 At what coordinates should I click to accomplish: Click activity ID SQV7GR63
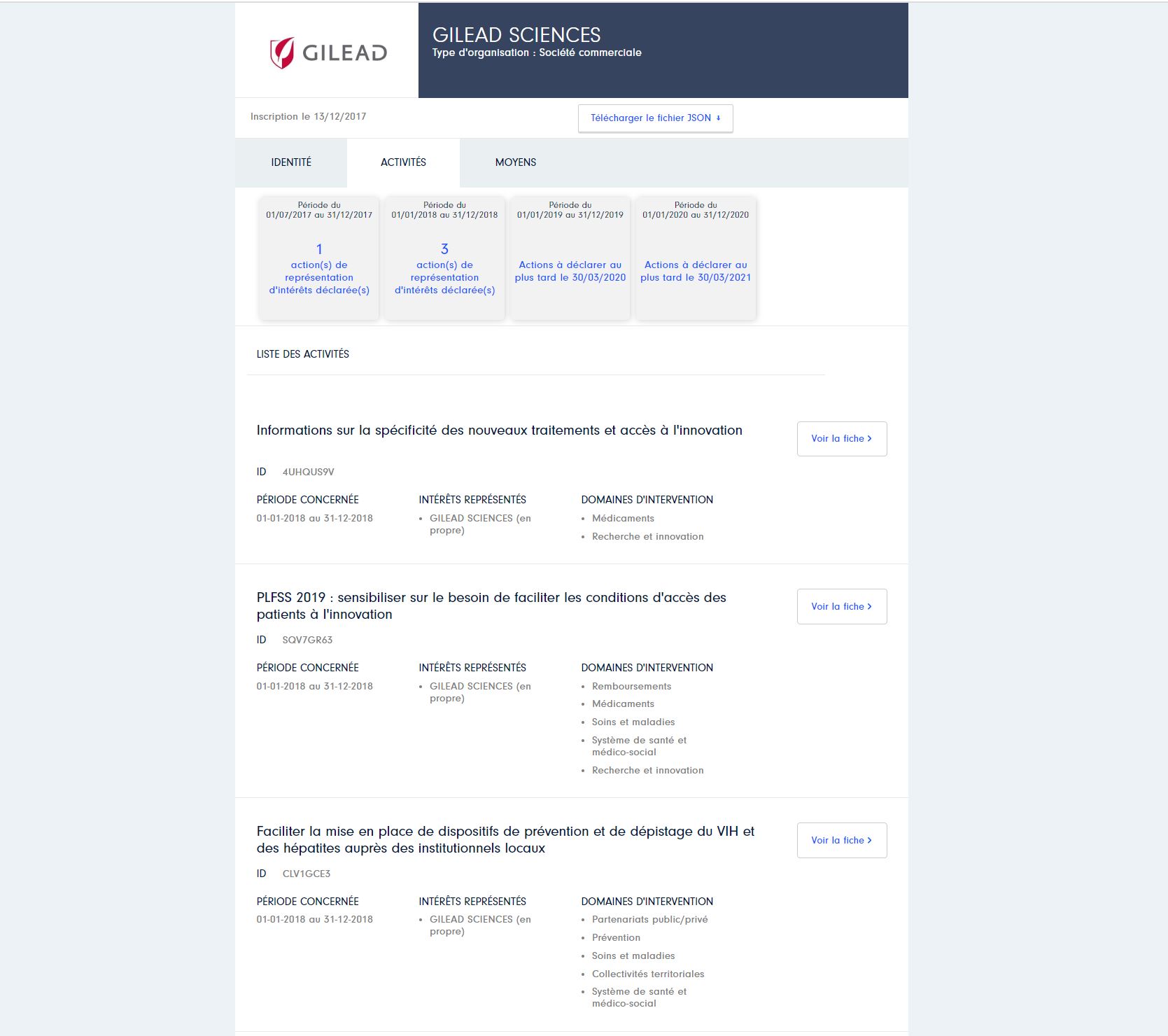307,640
